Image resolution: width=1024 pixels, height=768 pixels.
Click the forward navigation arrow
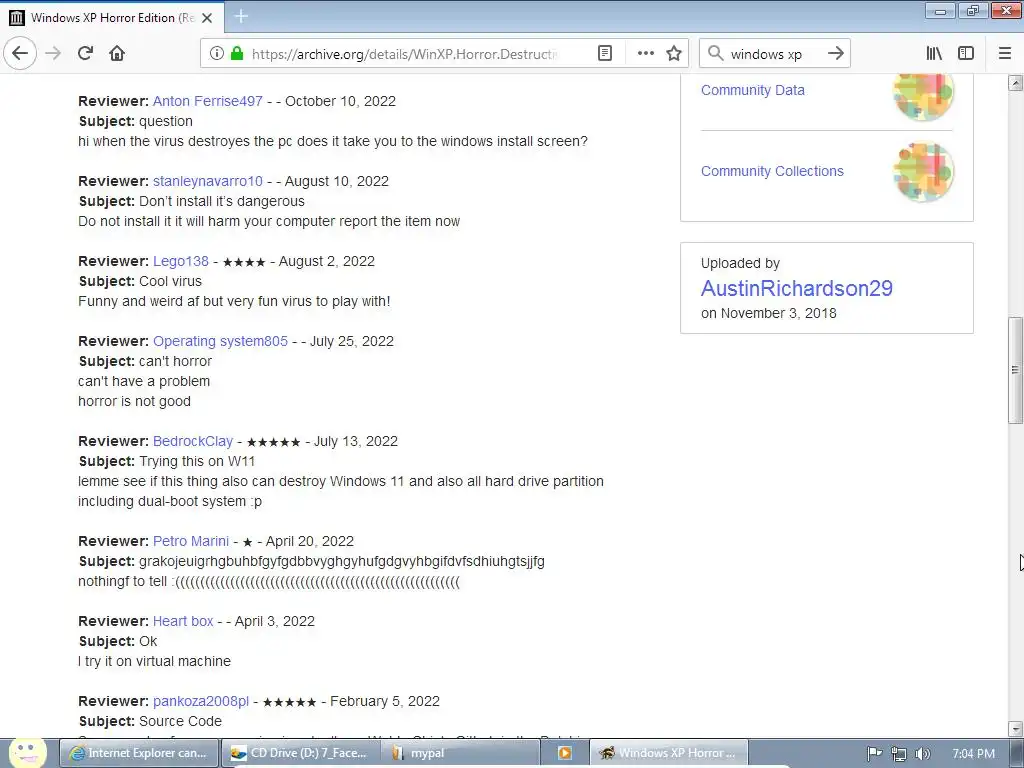point(53,54)
